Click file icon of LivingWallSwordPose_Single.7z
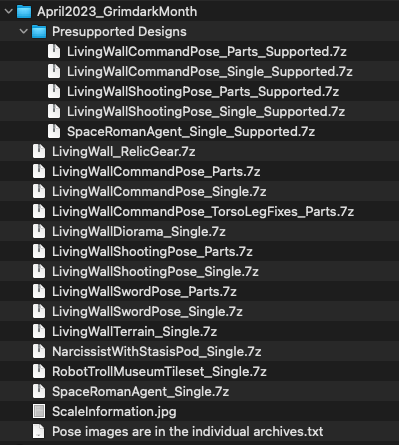The width and height of the screenshot is (399, 445). point(39,311)
